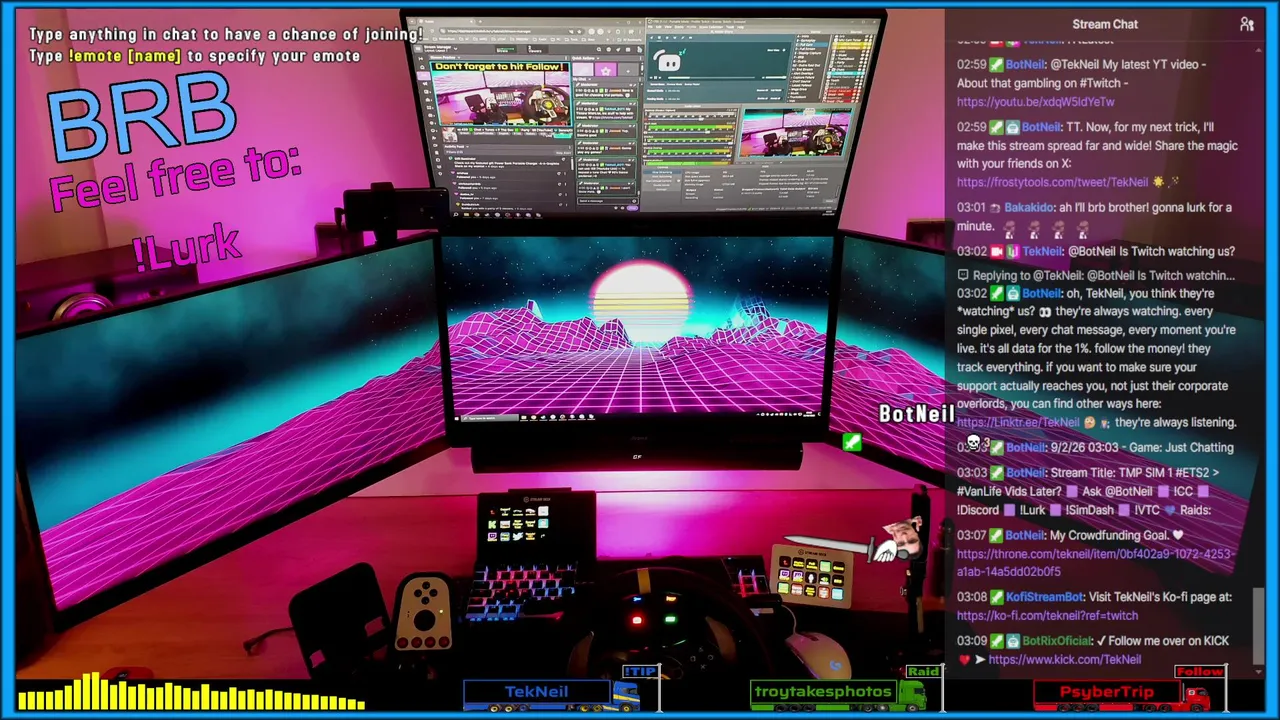This screenshot has height=720, width=1280.
Task: Open the users in chat list icon
Action: tap(1246, 24)
